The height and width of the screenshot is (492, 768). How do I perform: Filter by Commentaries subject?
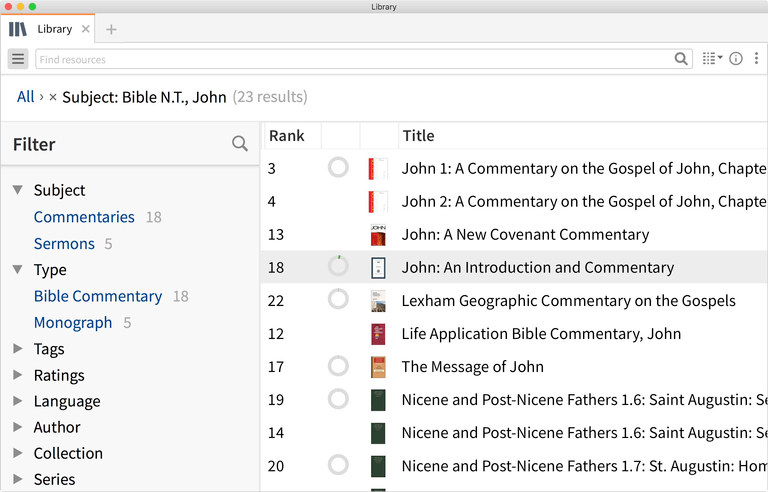point(84,217)
